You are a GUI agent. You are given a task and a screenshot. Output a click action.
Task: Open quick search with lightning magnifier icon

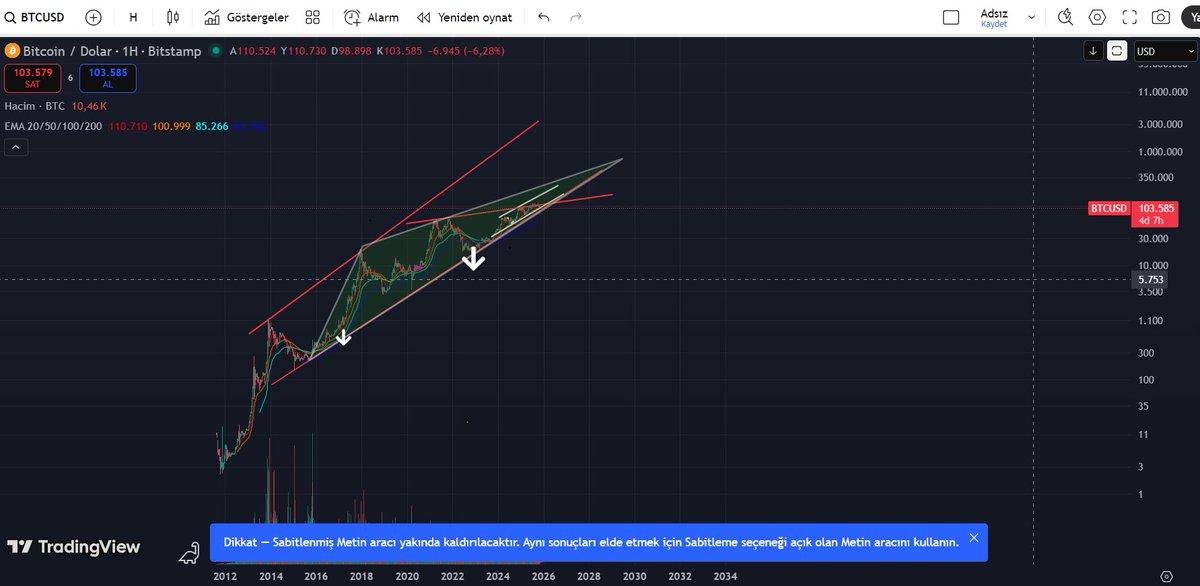pyautogui.click(x=1065, y=17)
